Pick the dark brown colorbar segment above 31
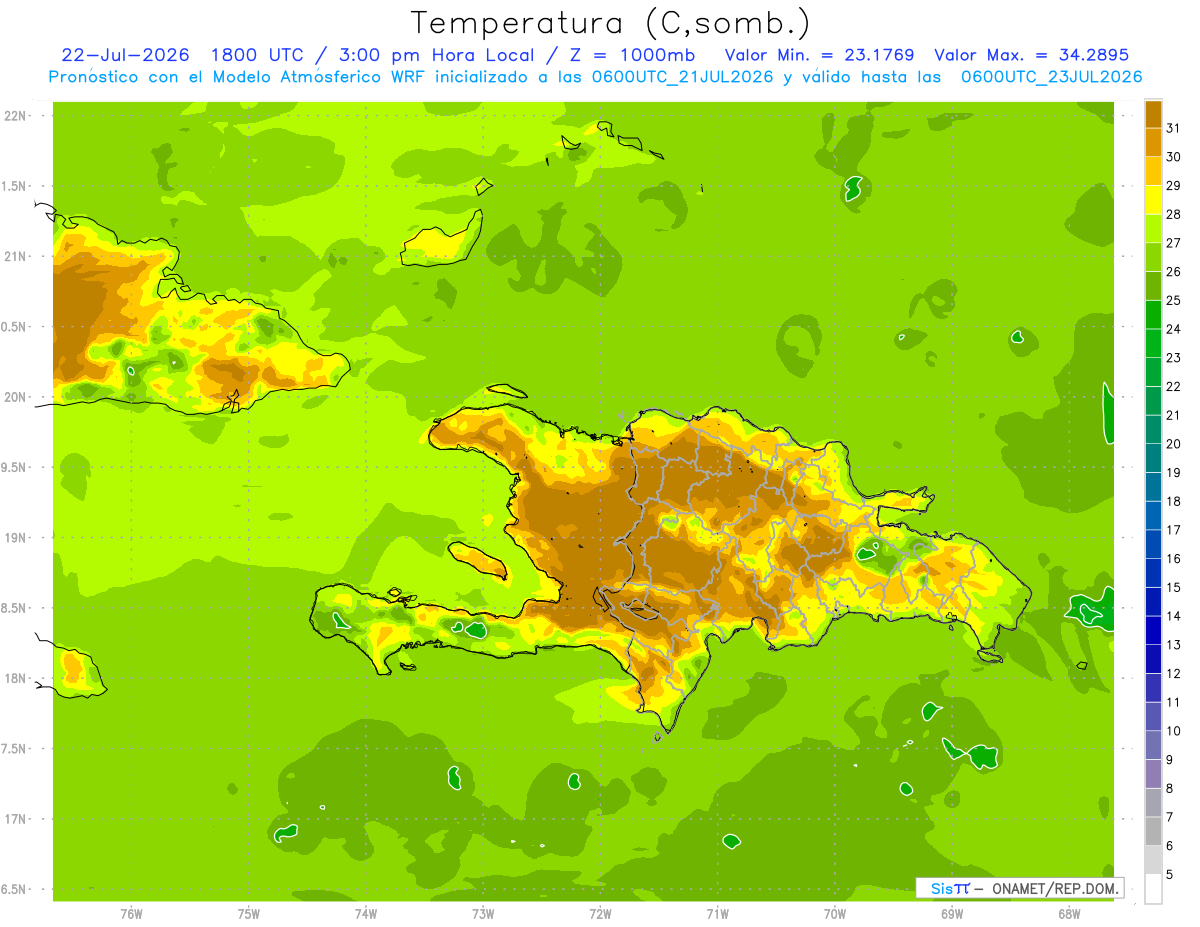 click(x=1153, y=114)
